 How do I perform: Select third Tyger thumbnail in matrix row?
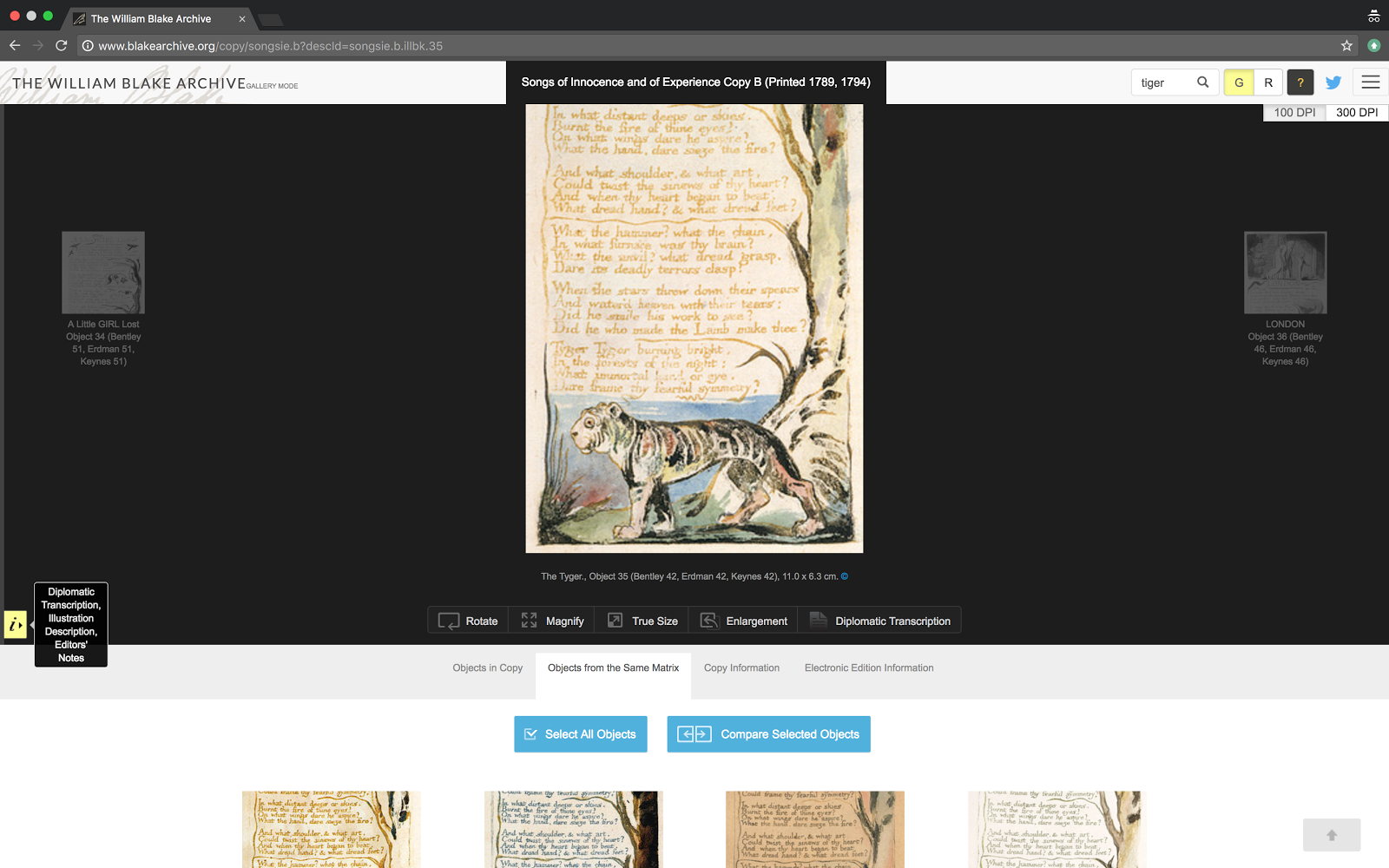point(815,829)
